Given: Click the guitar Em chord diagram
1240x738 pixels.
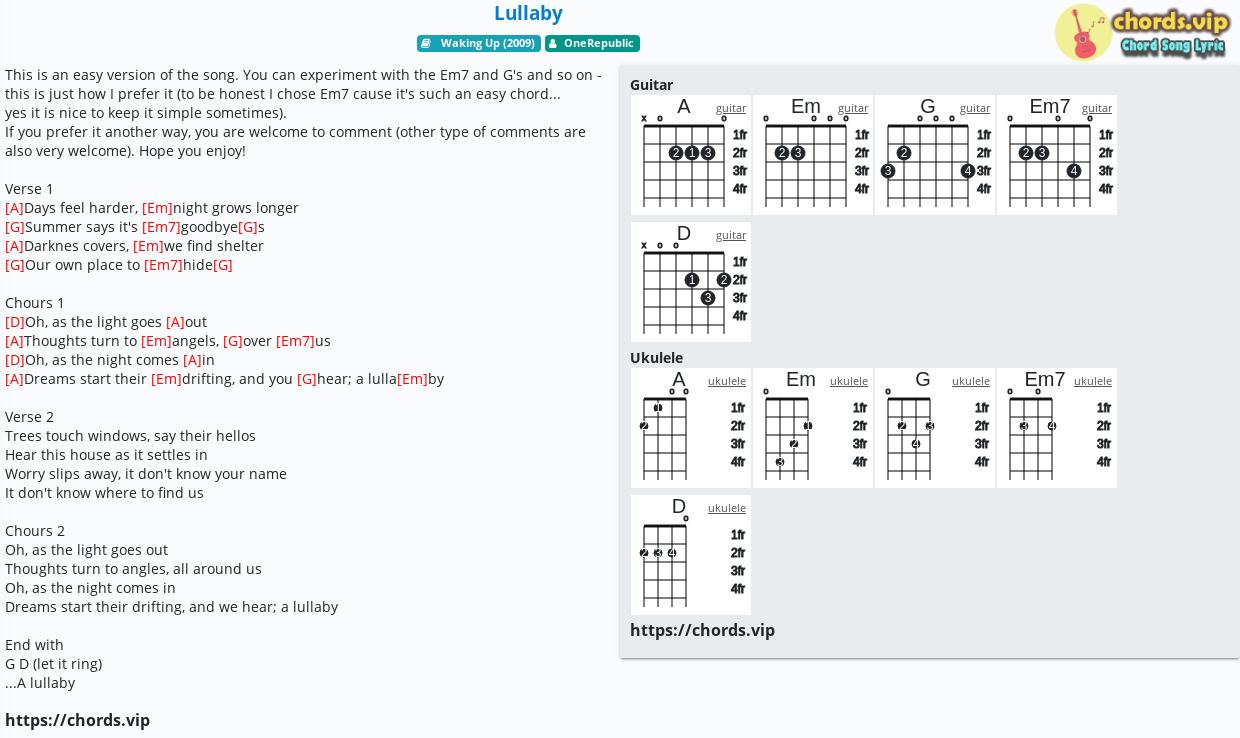Looking at the screenshot, I should 813,155.
